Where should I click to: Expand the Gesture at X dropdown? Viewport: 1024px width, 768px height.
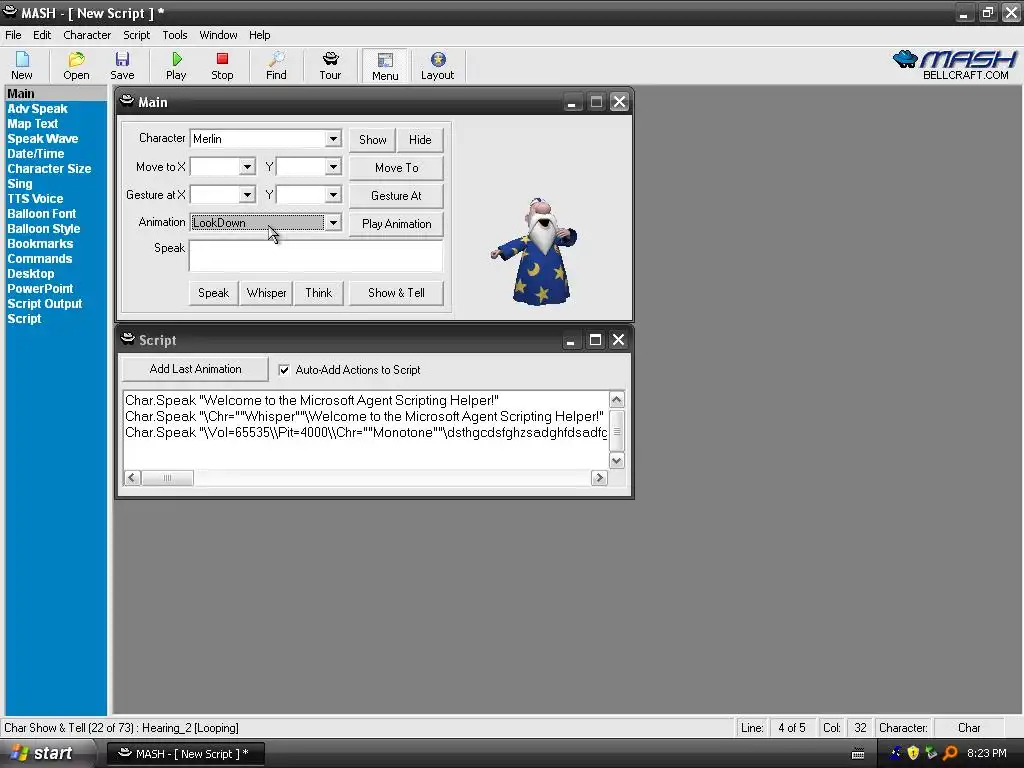click(247, 195)
